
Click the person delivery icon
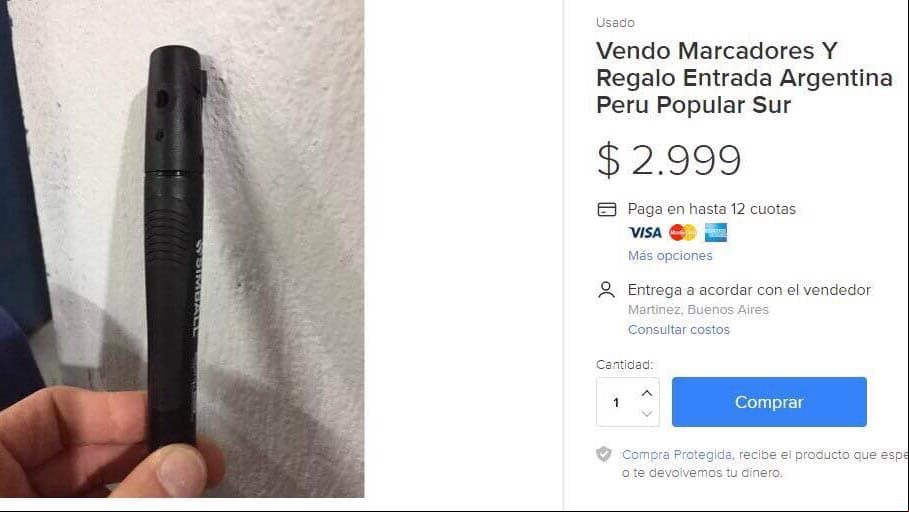coord(606,289)
